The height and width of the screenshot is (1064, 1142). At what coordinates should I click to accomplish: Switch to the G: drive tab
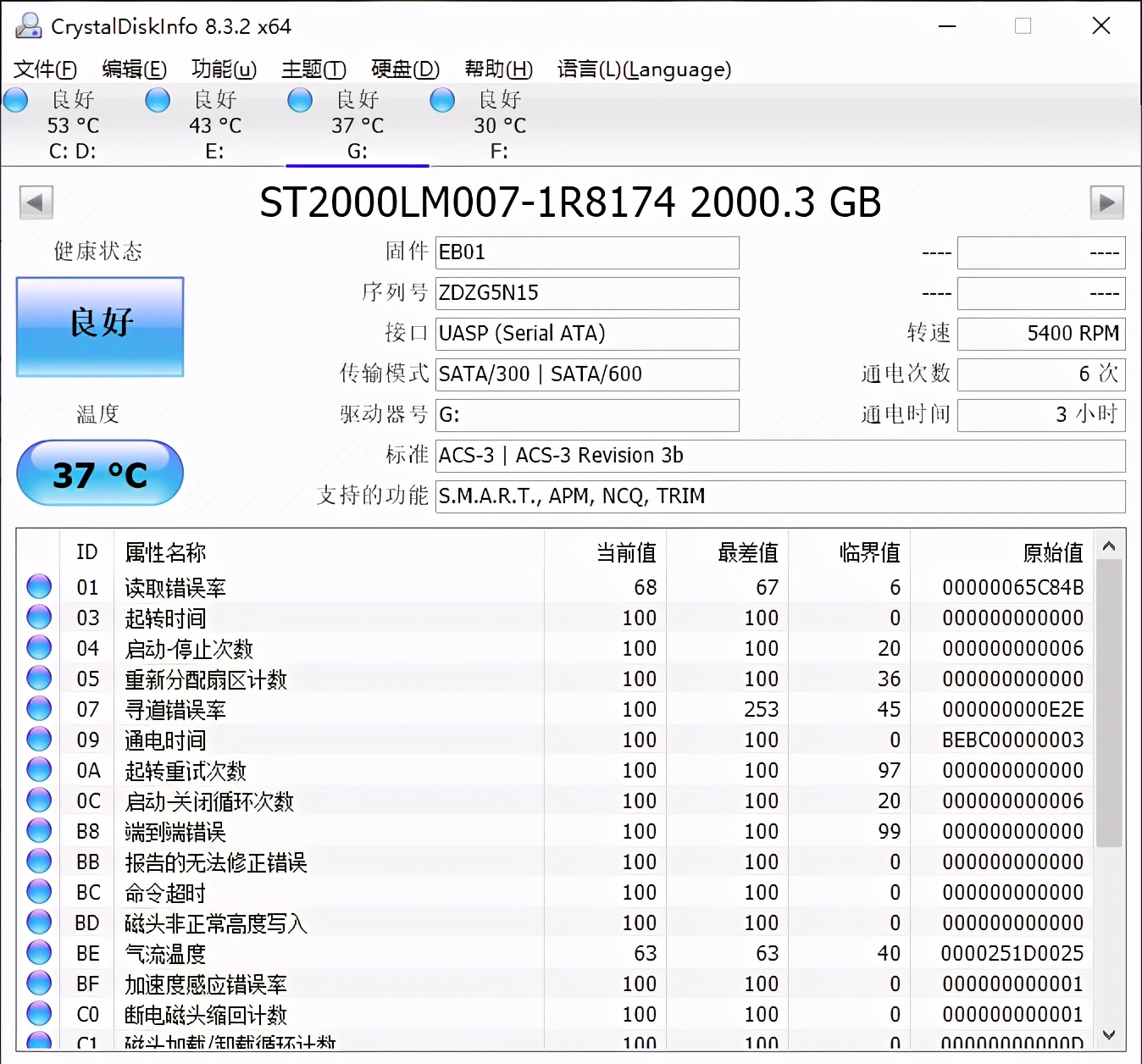pyautogui.click(x=357, y=125)
